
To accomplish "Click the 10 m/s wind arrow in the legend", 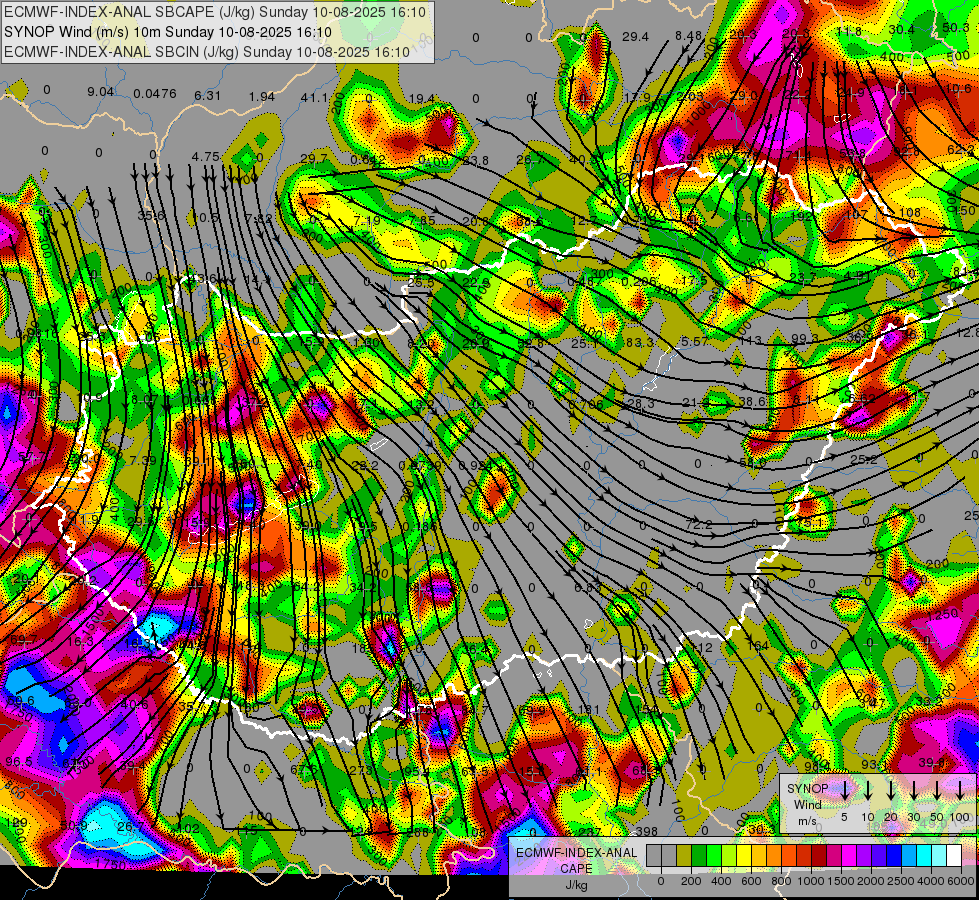I will pyautogui.click(x=868, y=790).
